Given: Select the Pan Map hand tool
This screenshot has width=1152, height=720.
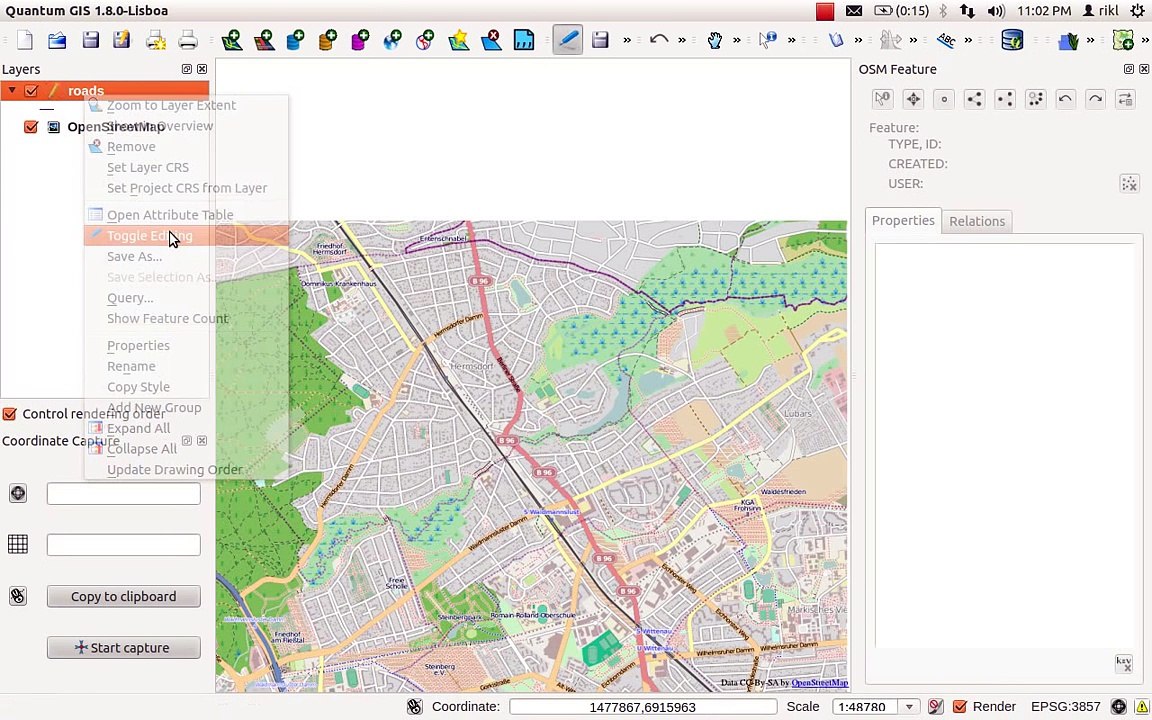Looking at the screenshot, I should pos(714,40).
